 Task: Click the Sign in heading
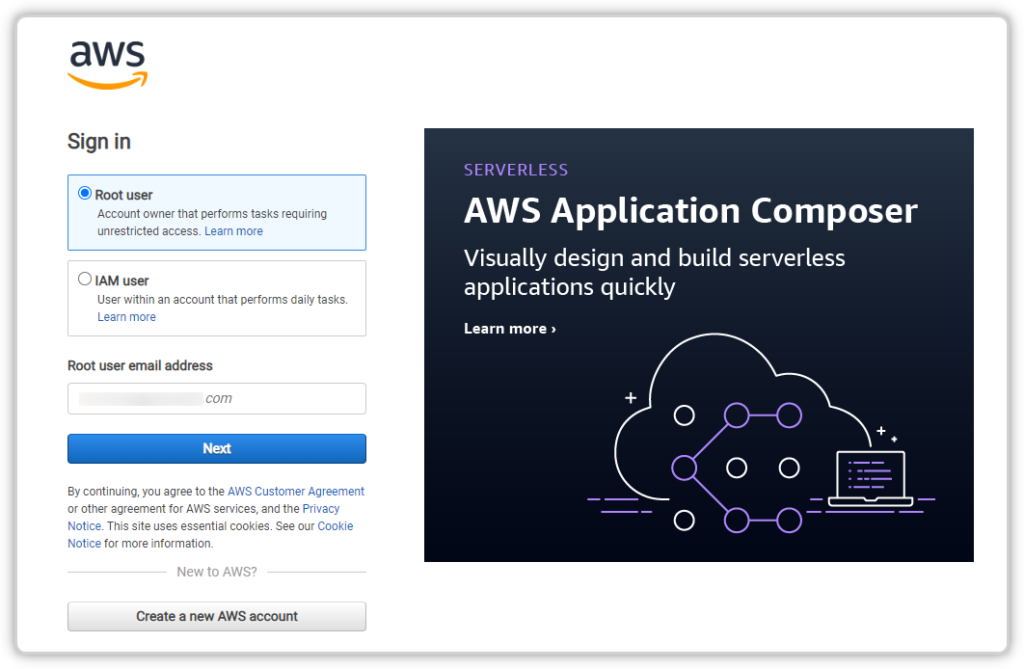(x=99, y=142)
